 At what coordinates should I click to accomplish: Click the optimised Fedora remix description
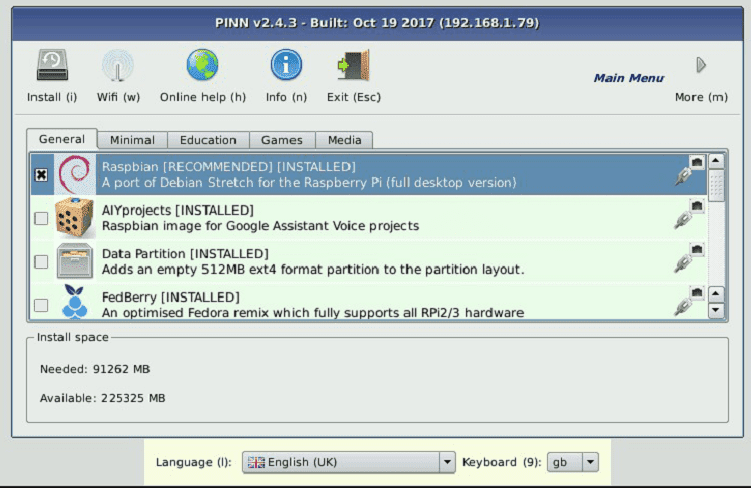313,313
